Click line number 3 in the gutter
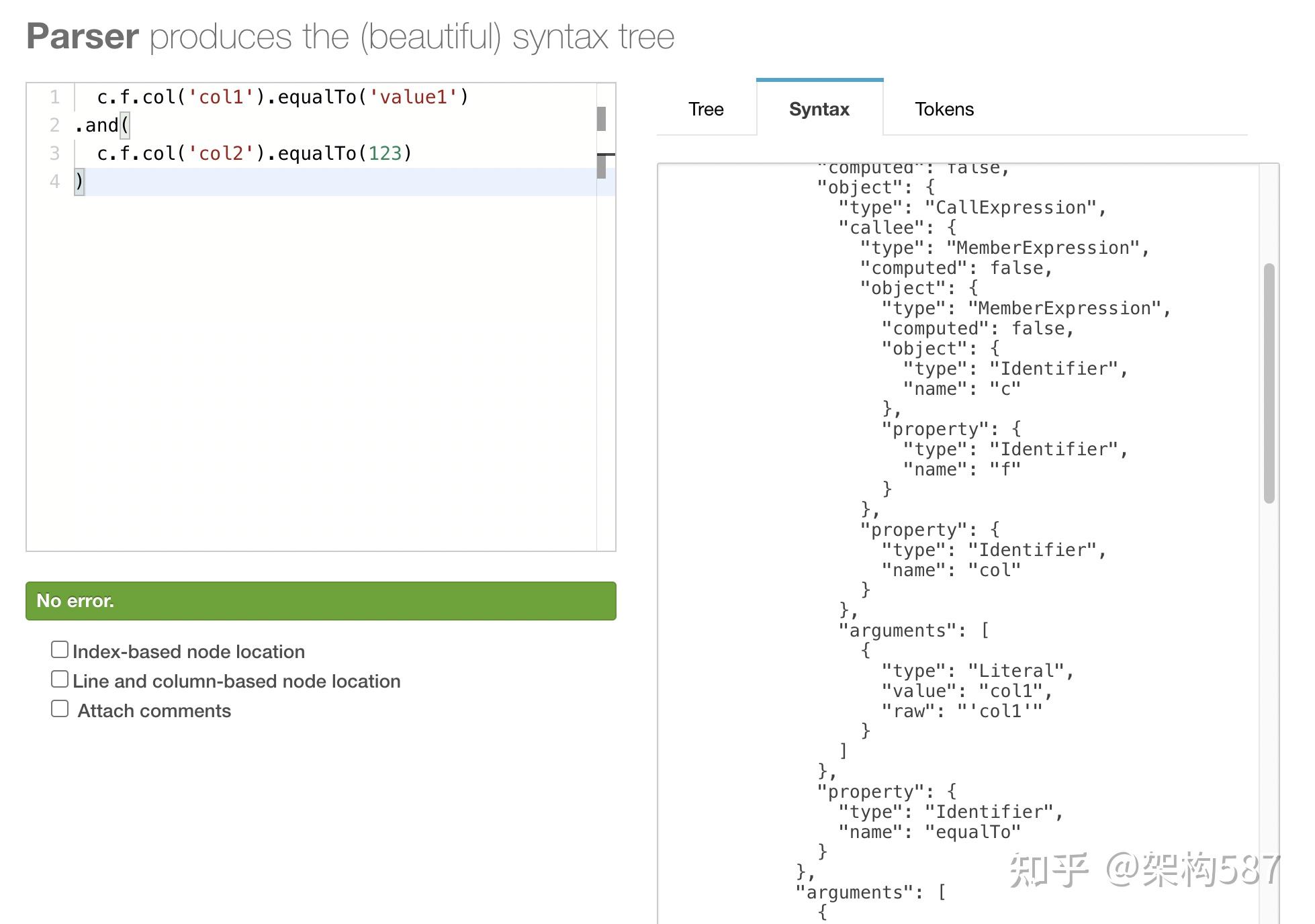 (54, 154)
